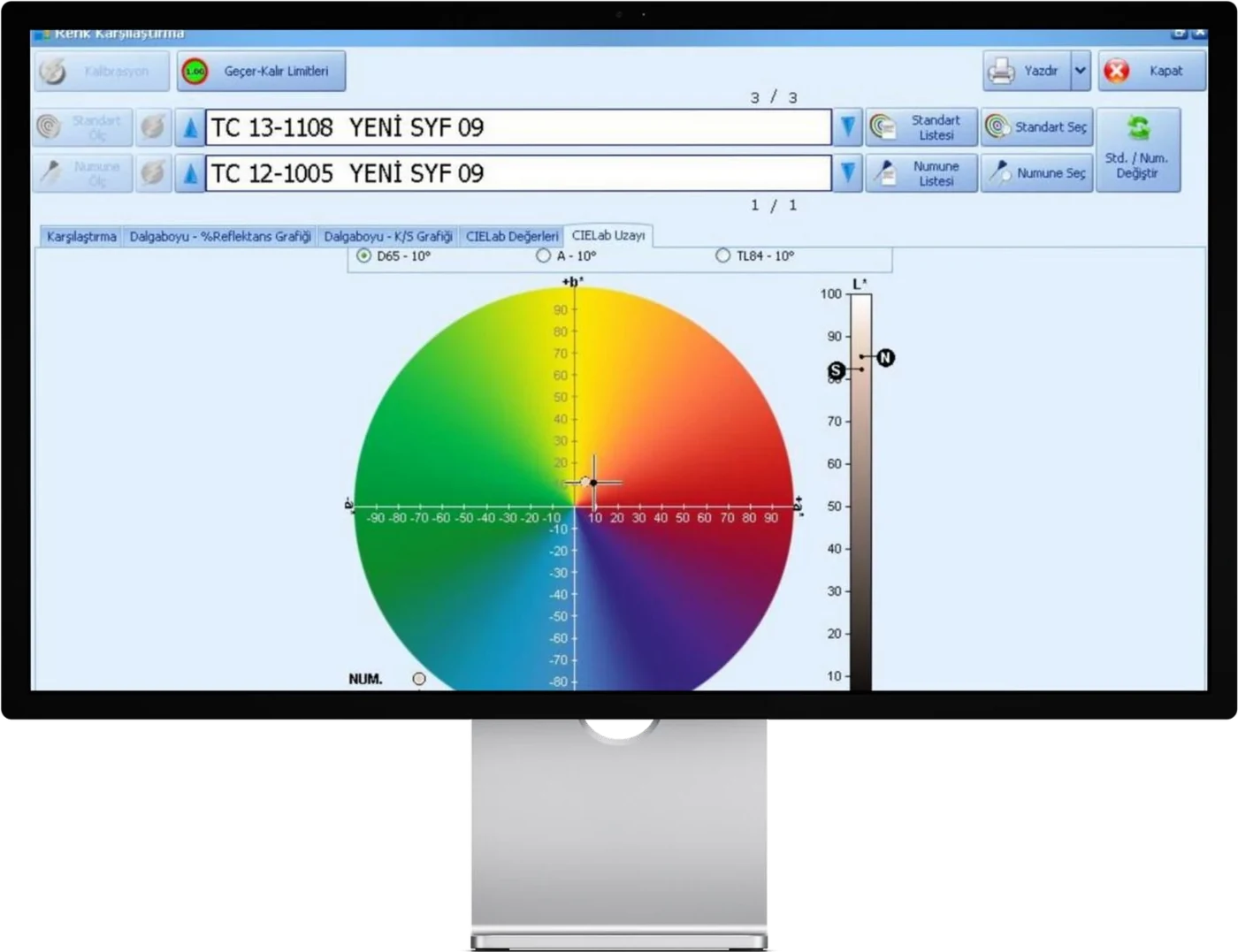This screenshot has width=1238, height=952.
Task: Swap with Std. / Num. Değiştir
Action: [x=1138, y=150]
